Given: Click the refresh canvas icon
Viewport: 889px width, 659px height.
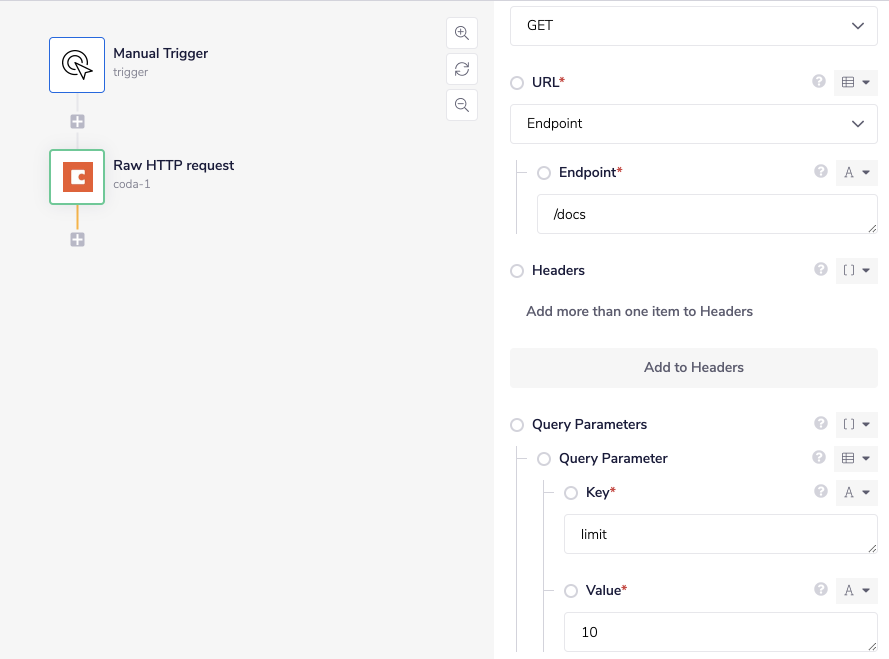Looking at the screenshot, I should 461,69.
